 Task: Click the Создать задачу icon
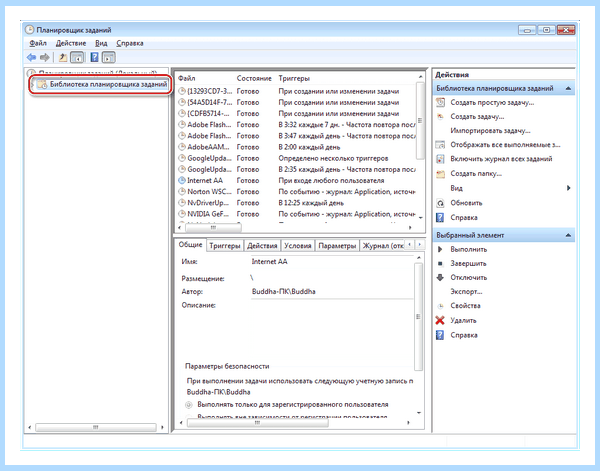pyautogui.click(x=440, y=117)
